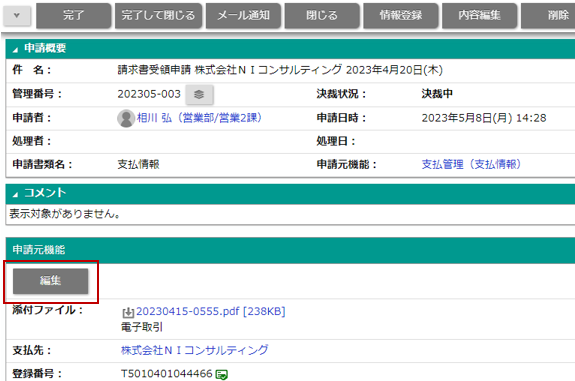575x381 pixels.
Task: Click the 閉じる button
Action: [x=322, y=15]
